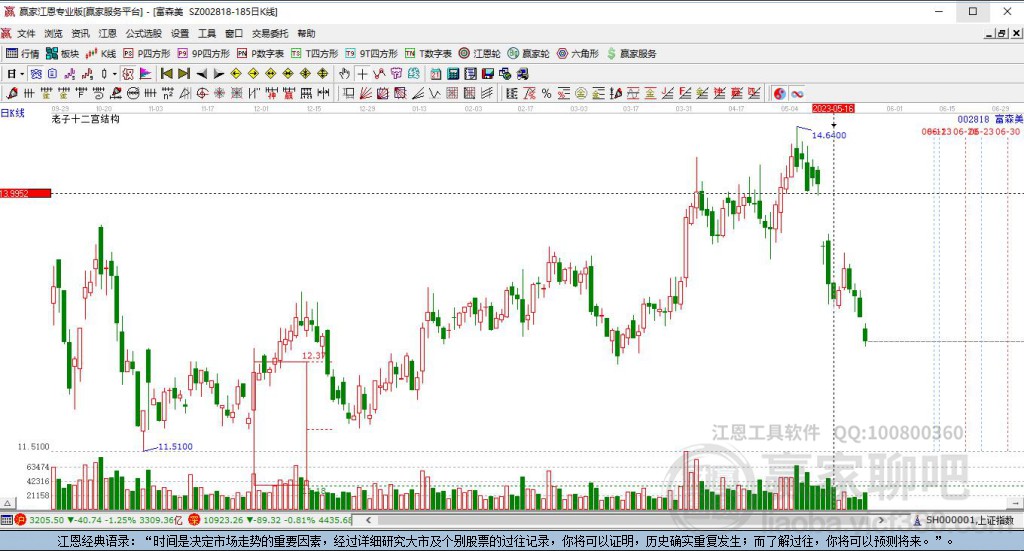Viewport: 1024px width, 551px height.
Task: Open the calculator icon
Action: click(x=453, y=74)
